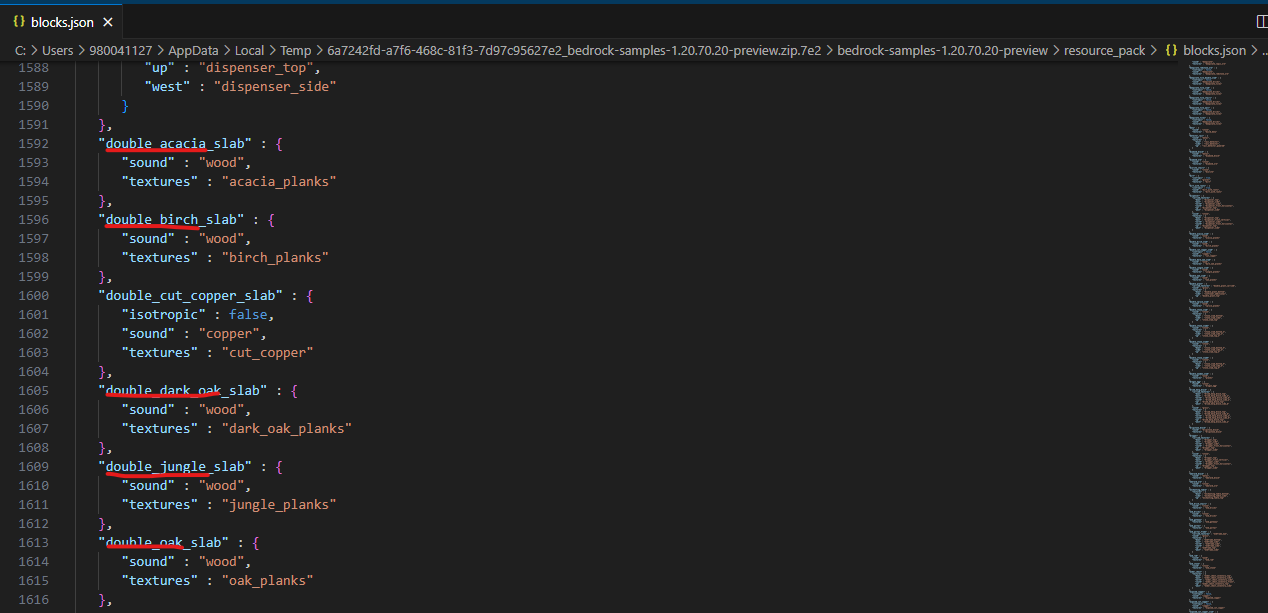The height and width of the screenshot is (613, 1268).
Task: Click the blocks.json breadcrumb item
Action: coord(1214,50)
